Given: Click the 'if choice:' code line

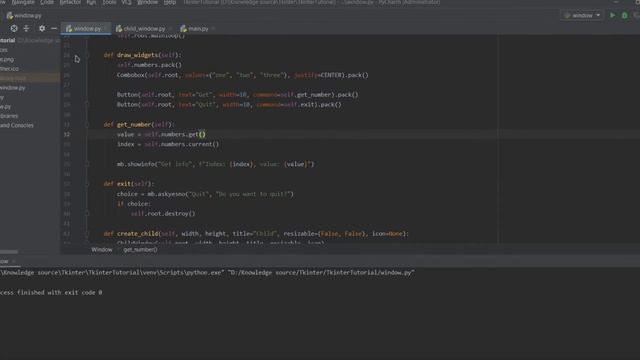Looking at the screenshot, I should coord(134,204).
